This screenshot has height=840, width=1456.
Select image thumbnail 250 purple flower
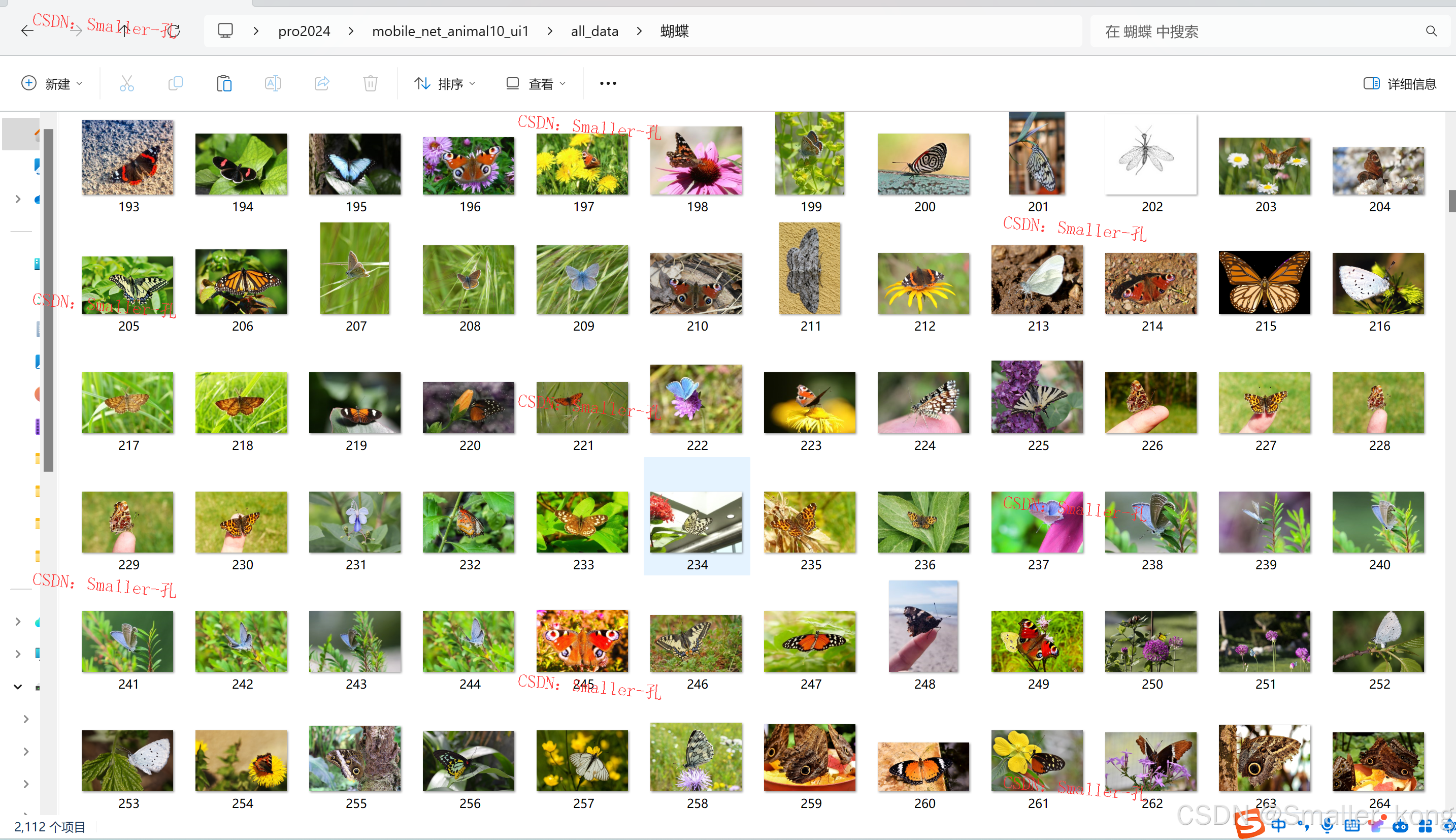click(x=1151, y=641)
